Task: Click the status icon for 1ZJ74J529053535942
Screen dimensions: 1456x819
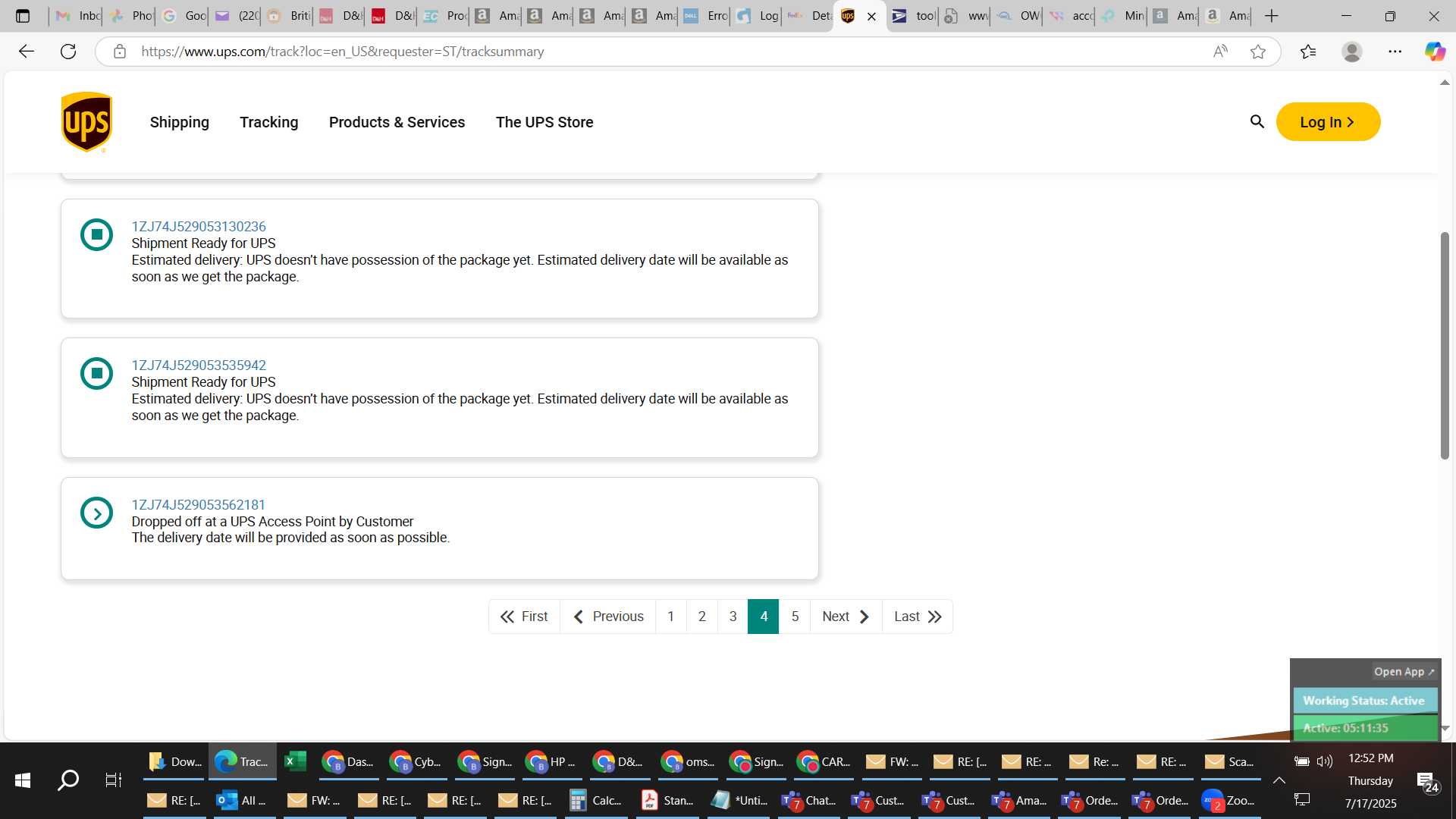Action: pyautogui.click(x=96, y=373)
